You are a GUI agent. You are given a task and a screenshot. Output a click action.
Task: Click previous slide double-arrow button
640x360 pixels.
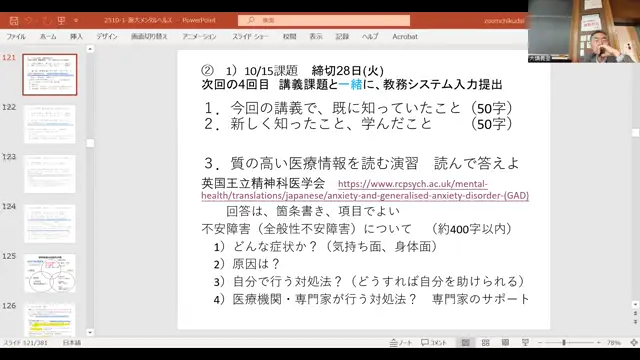tap(635, 313)
